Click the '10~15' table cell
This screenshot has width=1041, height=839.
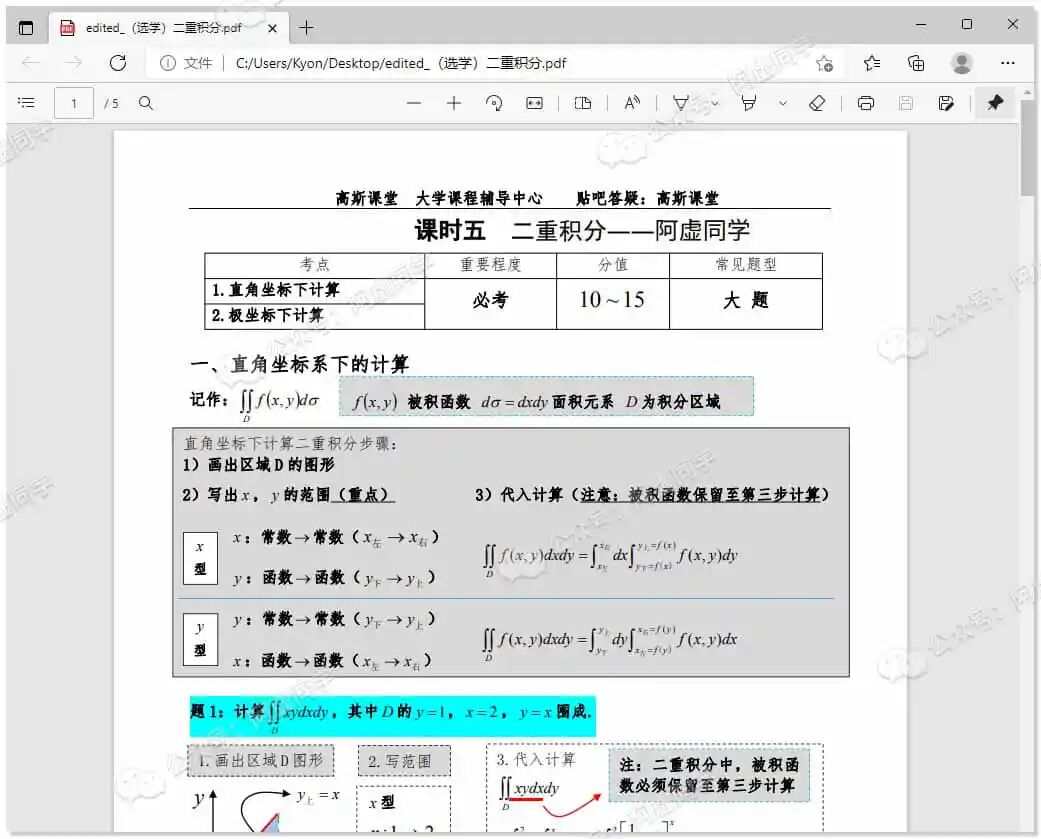coord(613,303)
